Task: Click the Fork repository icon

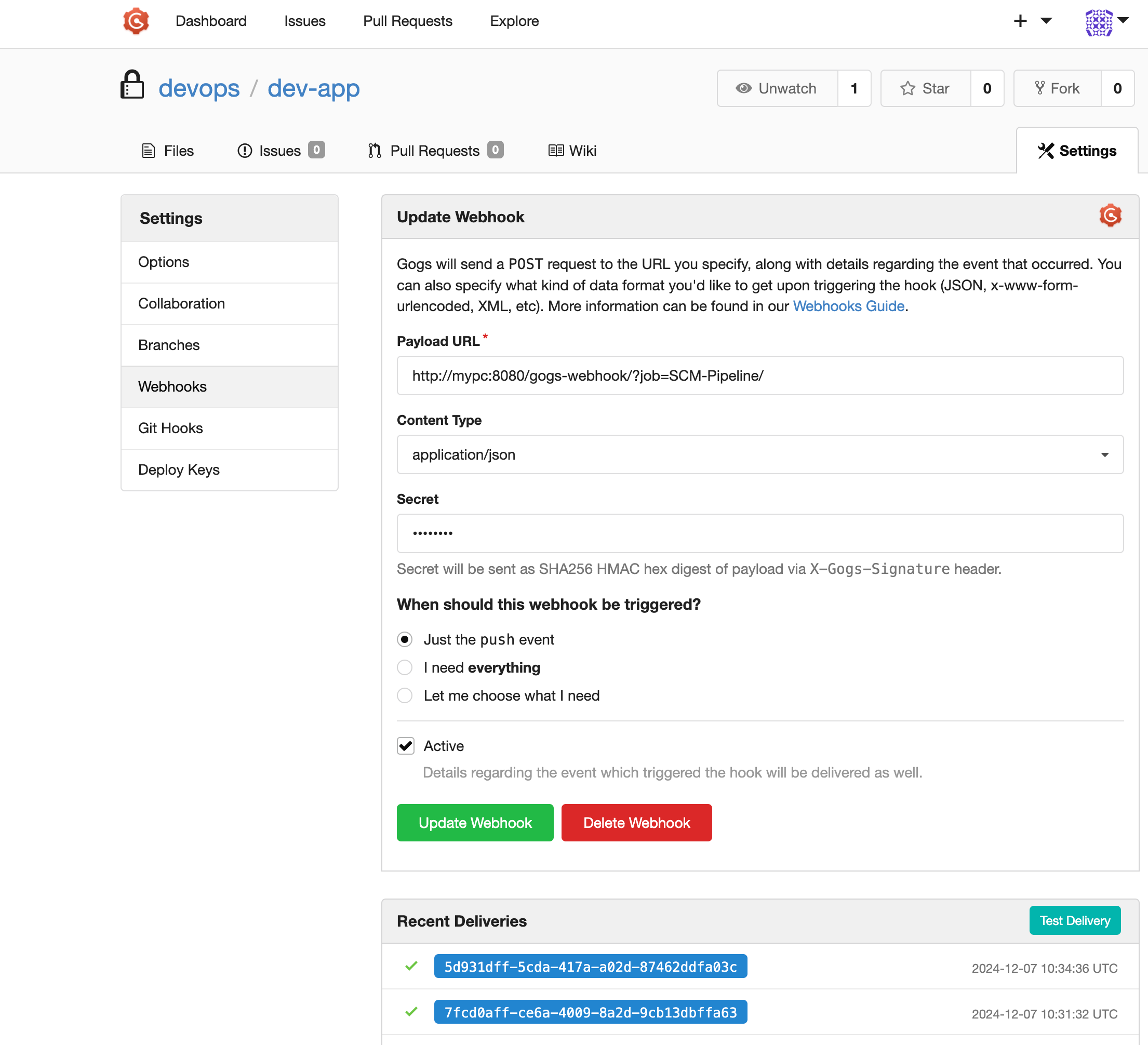Action: (x=1039, y=88)
